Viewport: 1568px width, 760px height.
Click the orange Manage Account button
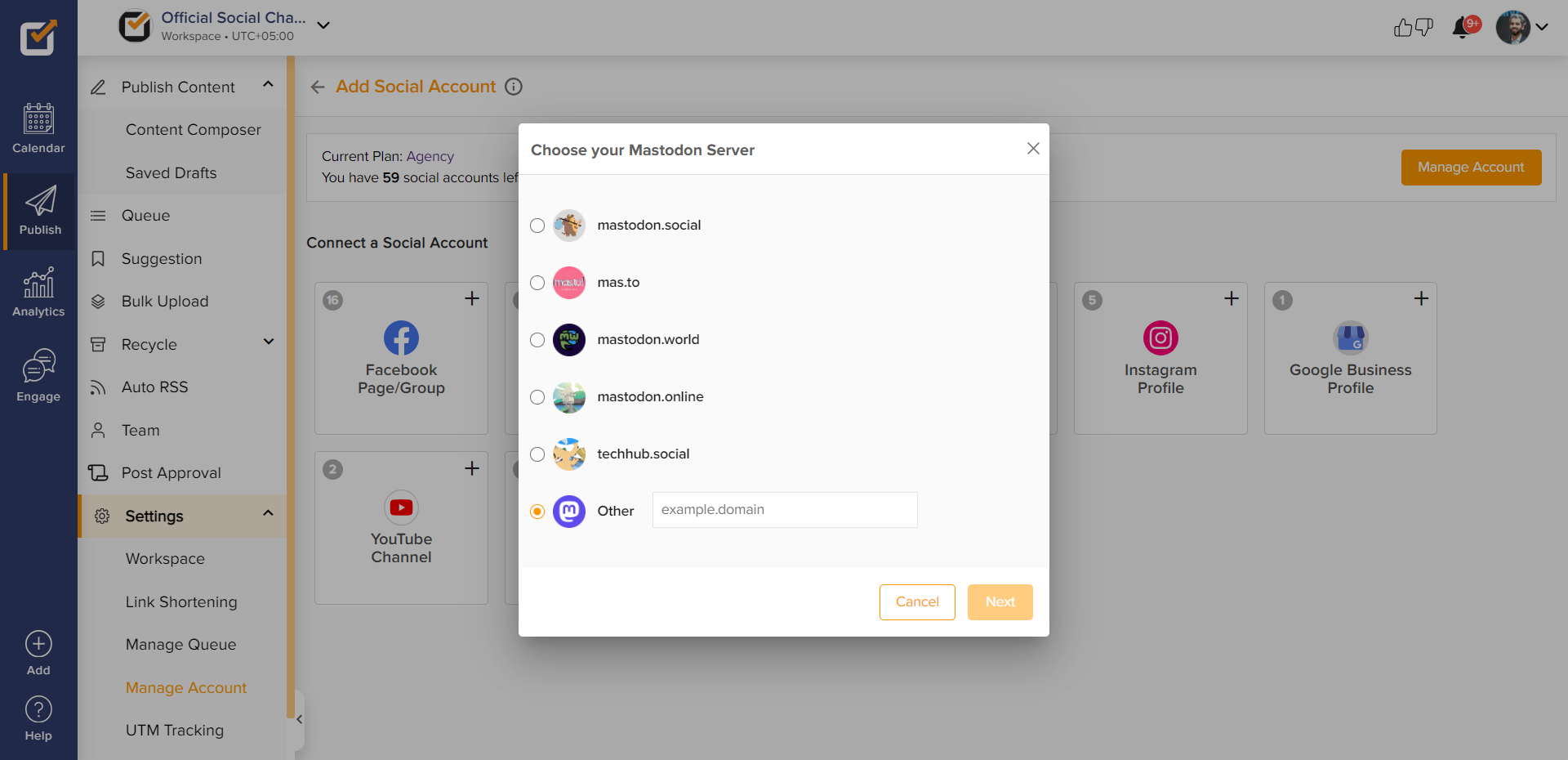(x=1471, y=168)
